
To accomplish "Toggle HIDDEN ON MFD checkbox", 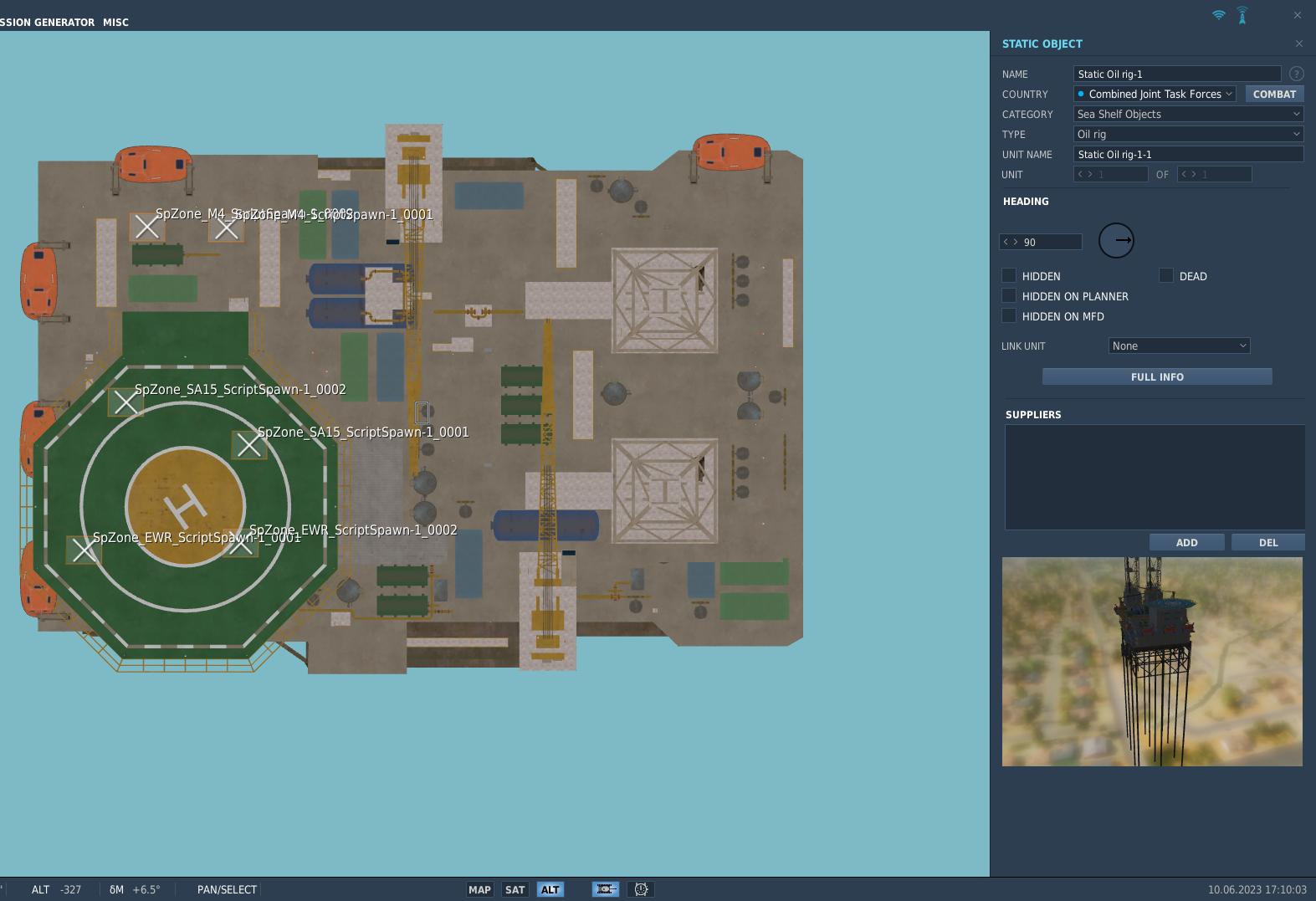I will pyautogui.click(x=1009, y=316).
